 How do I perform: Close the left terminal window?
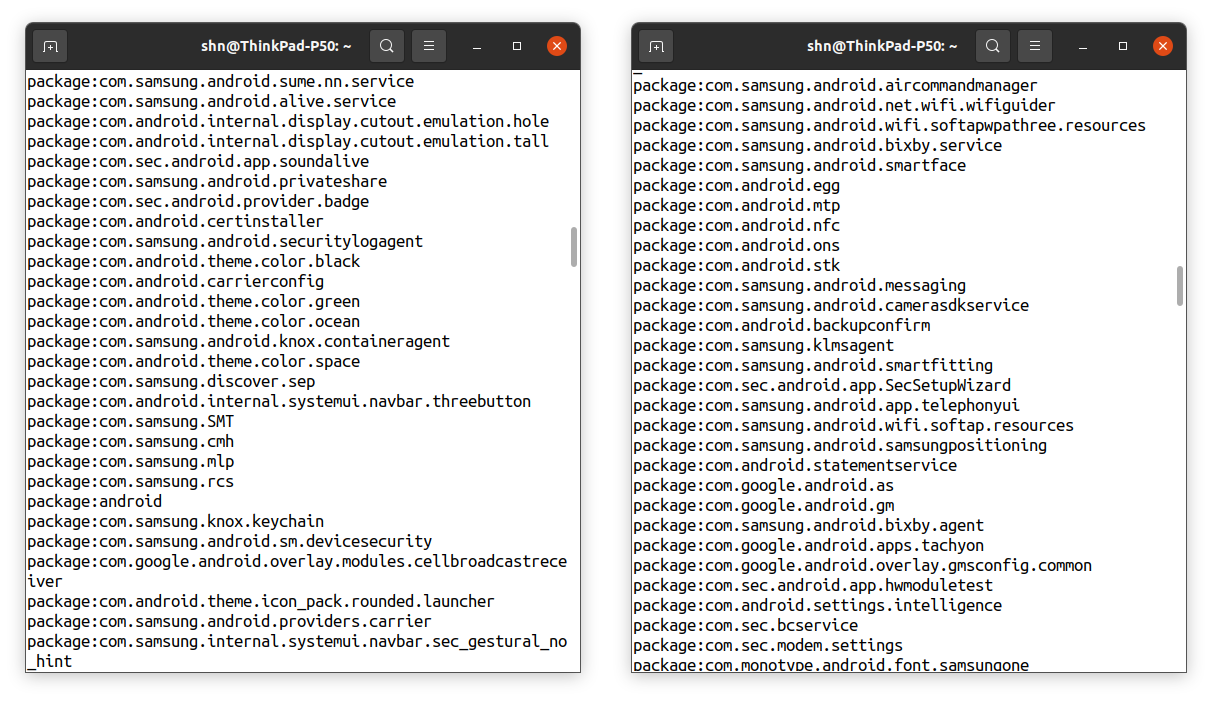[x=557, y=46]
